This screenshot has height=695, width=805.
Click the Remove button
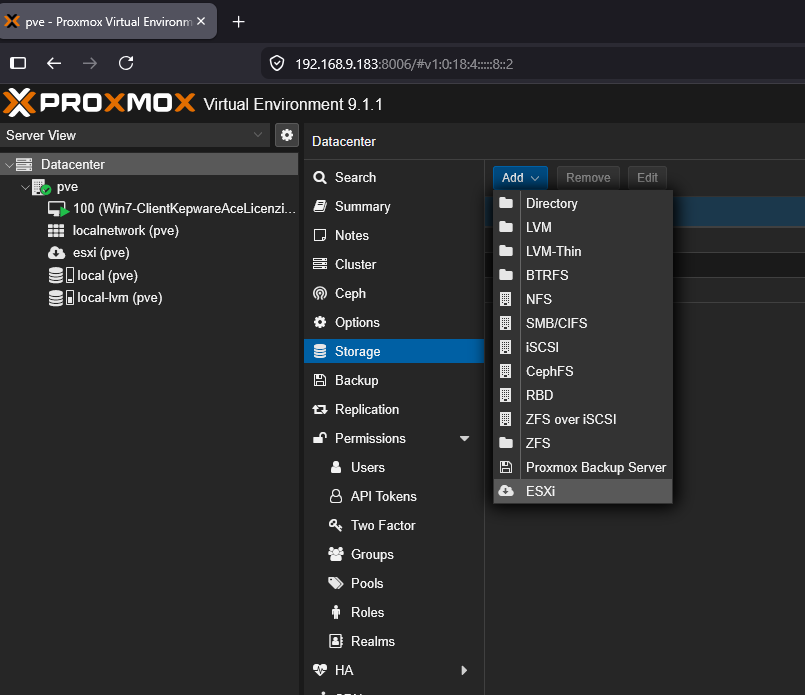(588, 178)
